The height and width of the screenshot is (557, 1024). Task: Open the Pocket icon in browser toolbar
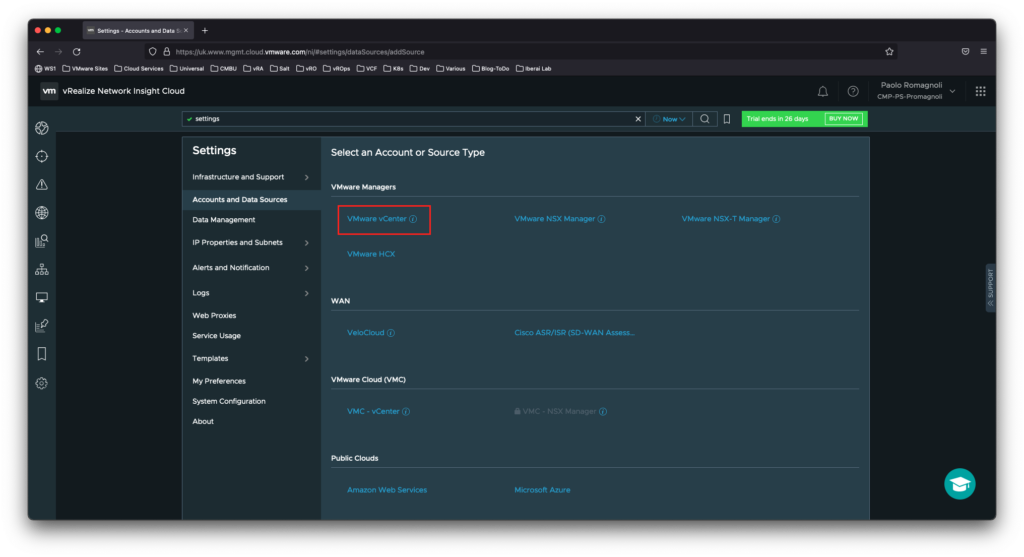click(x=965, y=52)
